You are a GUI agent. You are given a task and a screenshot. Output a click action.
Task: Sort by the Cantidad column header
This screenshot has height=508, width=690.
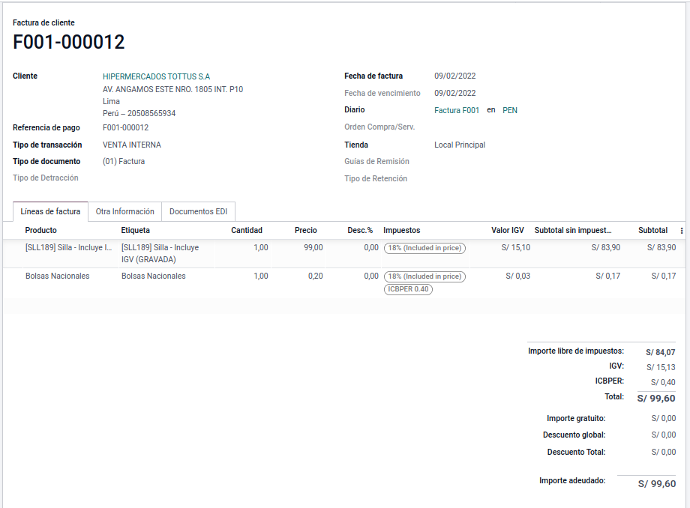247,230
